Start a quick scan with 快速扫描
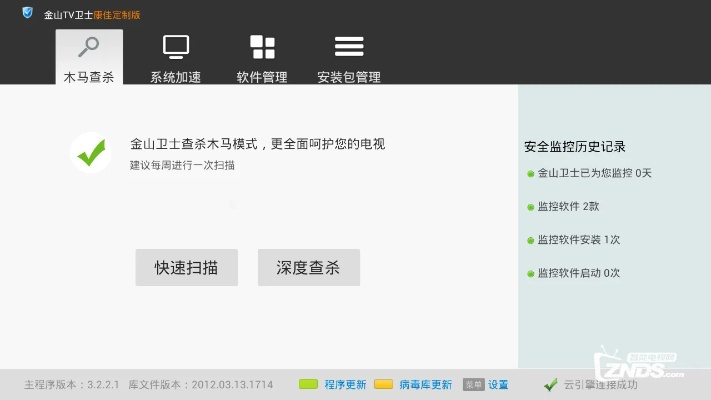The width and height of the screenshot is (711, 400). click(187, 267)
